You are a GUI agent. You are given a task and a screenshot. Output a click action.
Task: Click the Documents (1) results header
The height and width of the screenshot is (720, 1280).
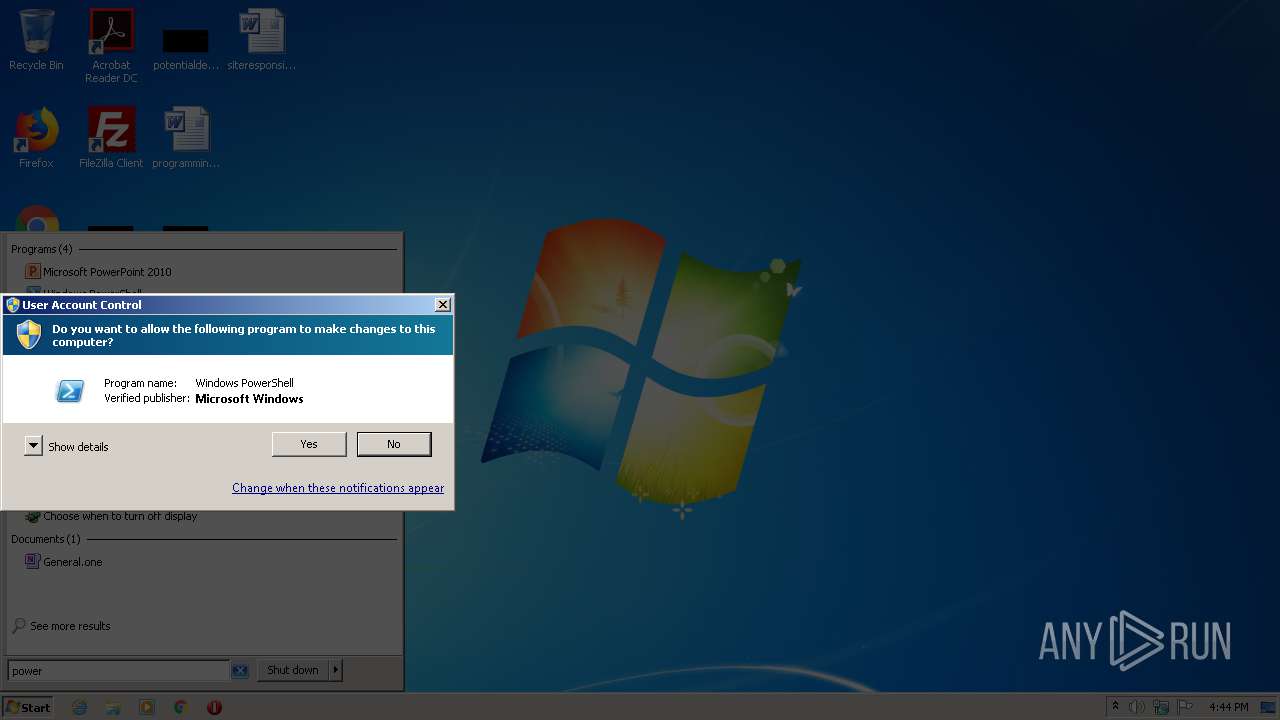[x=45, y=539]
